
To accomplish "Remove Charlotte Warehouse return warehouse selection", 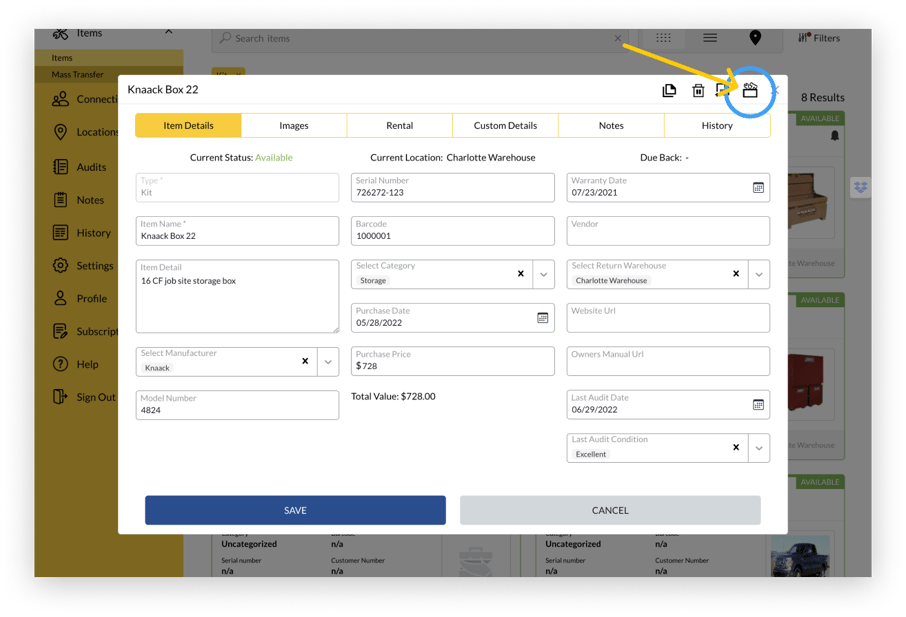I will click(736, 274).
